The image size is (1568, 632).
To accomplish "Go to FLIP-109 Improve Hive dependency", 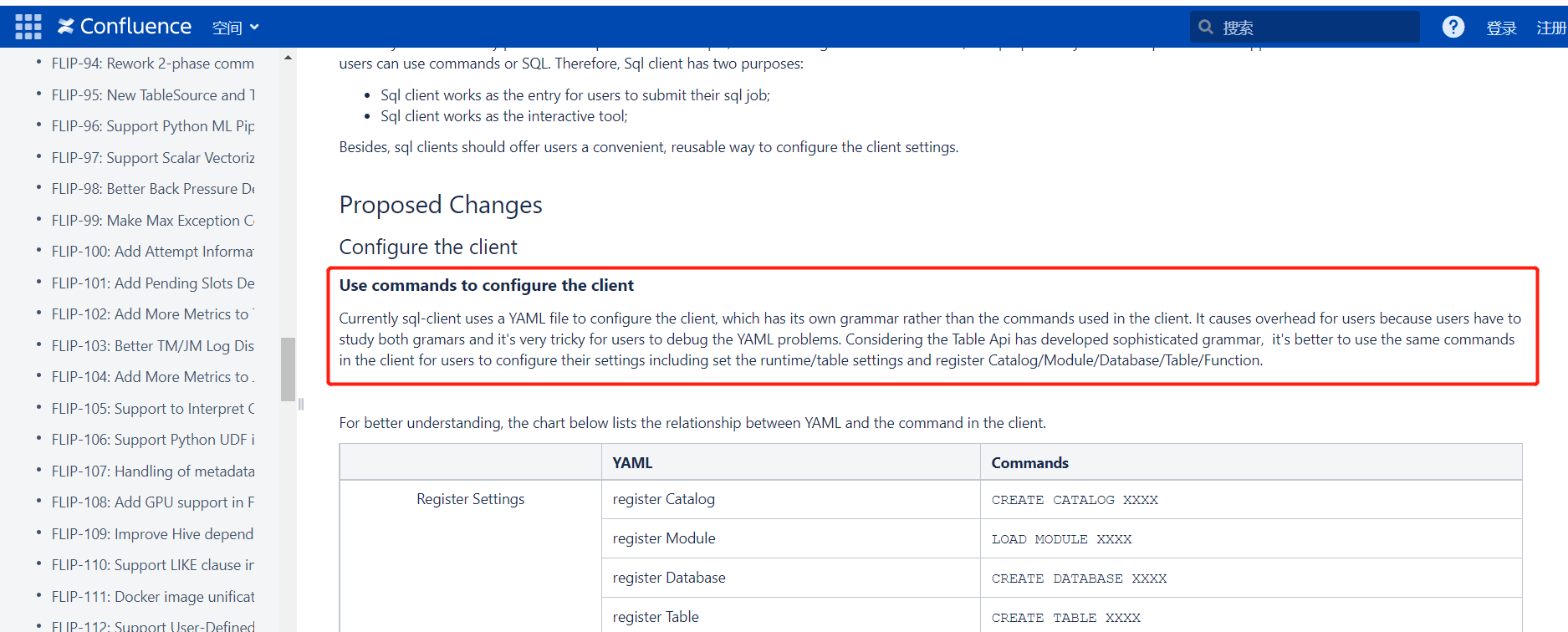I will tap(152, 534).
